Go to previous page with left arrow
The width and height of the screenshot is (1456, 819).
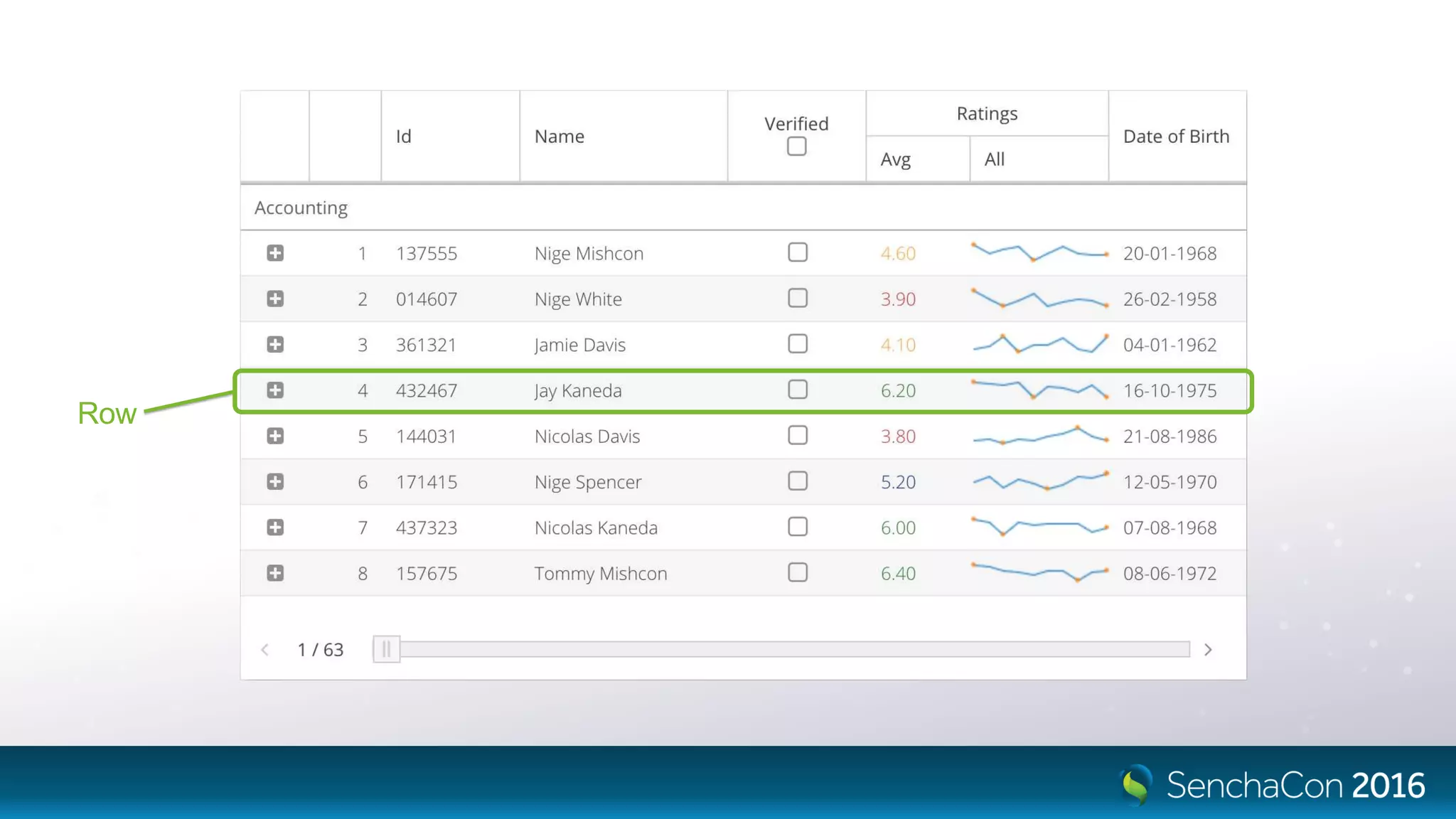(264, 650)
